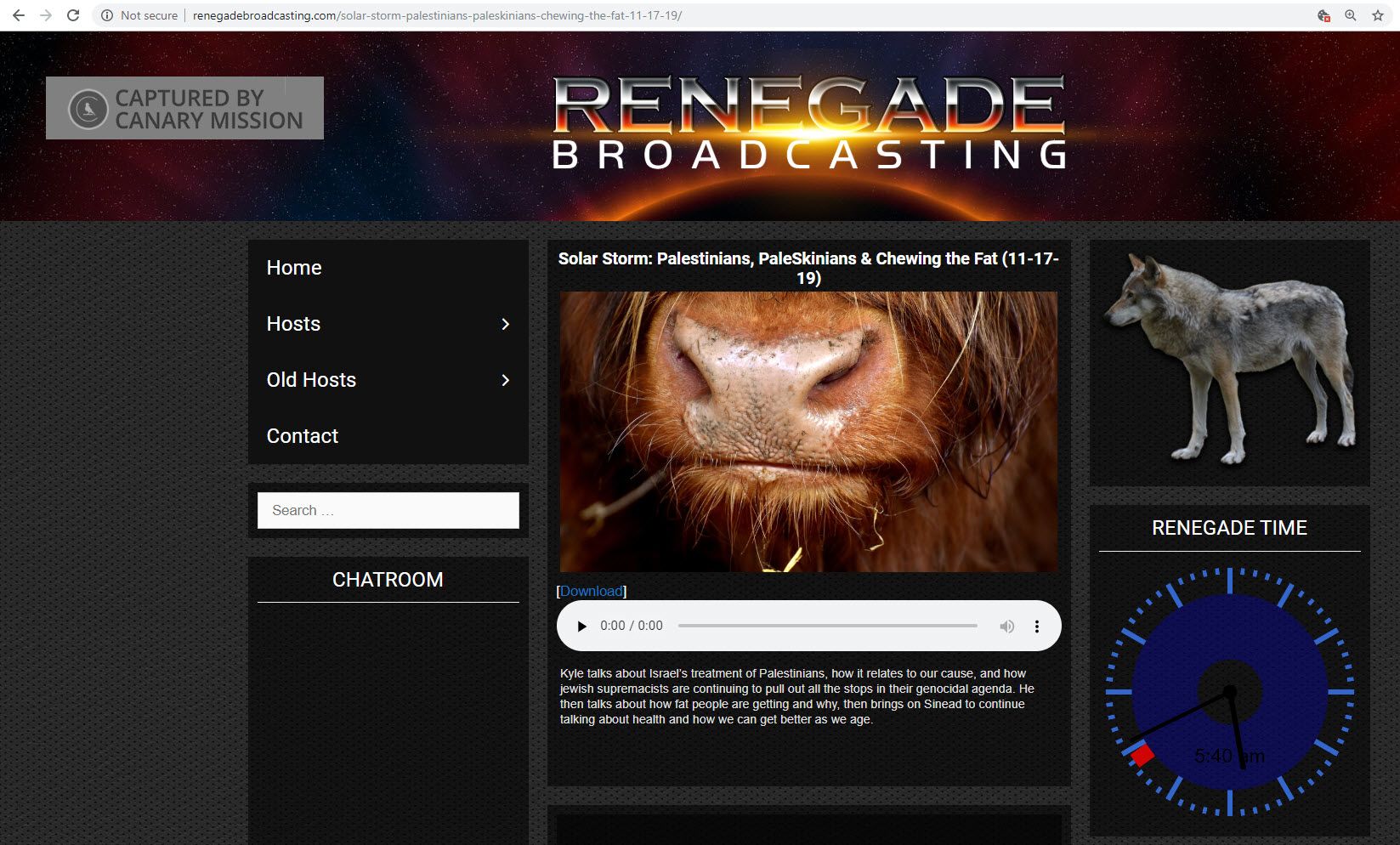Viewport: 1400px width, 845px height.
Task: Open the zoom magnifier icon in address bar
Action: pos(1351,15)
